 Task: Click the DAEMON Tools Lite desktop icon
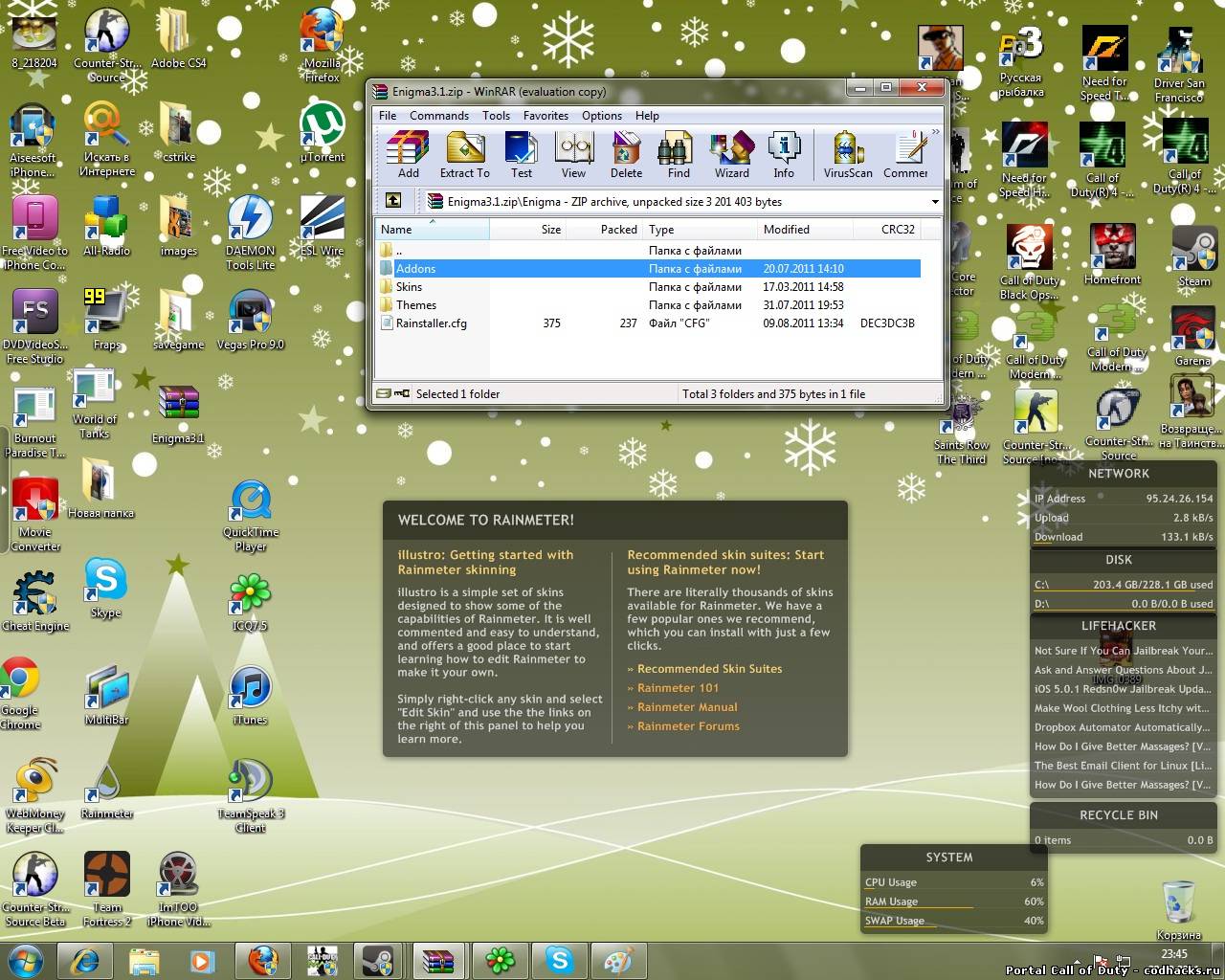tap(251, 234)
